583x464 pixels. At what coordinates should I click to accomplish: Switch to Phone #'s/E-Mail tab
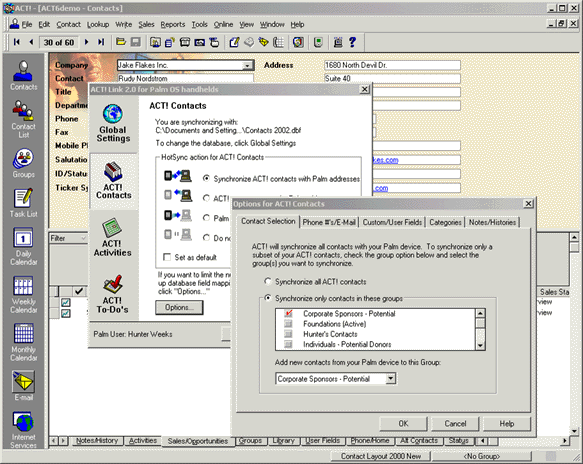click(329, 222)
